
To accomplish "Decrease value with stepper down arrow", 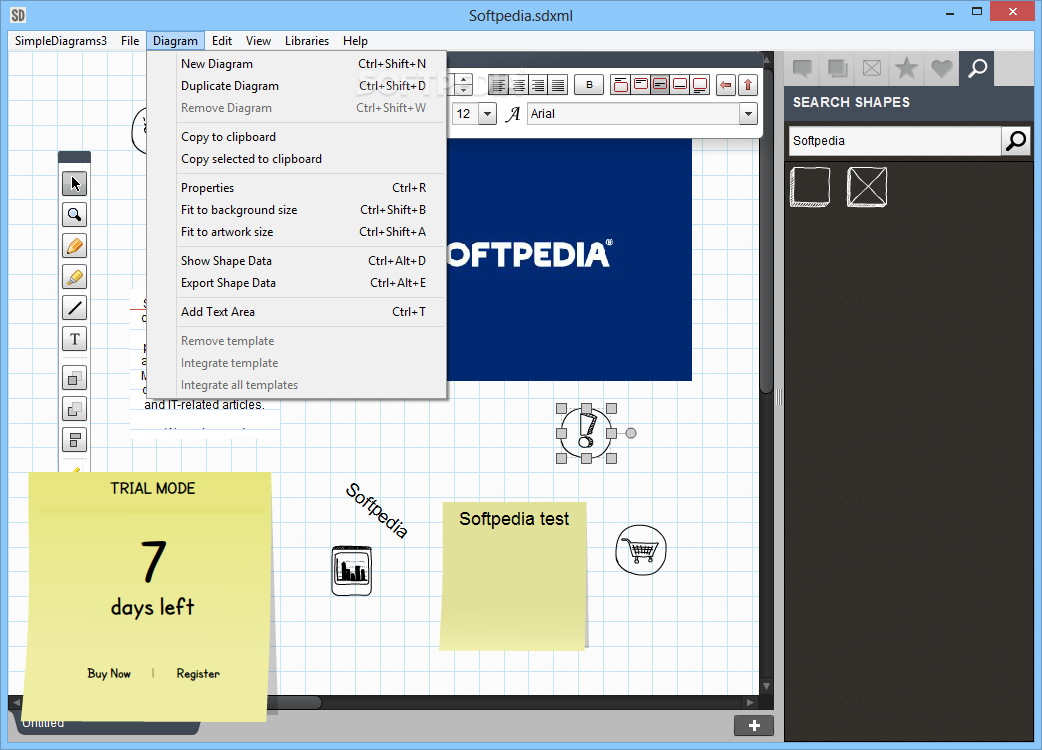I will tap(464, 90).
